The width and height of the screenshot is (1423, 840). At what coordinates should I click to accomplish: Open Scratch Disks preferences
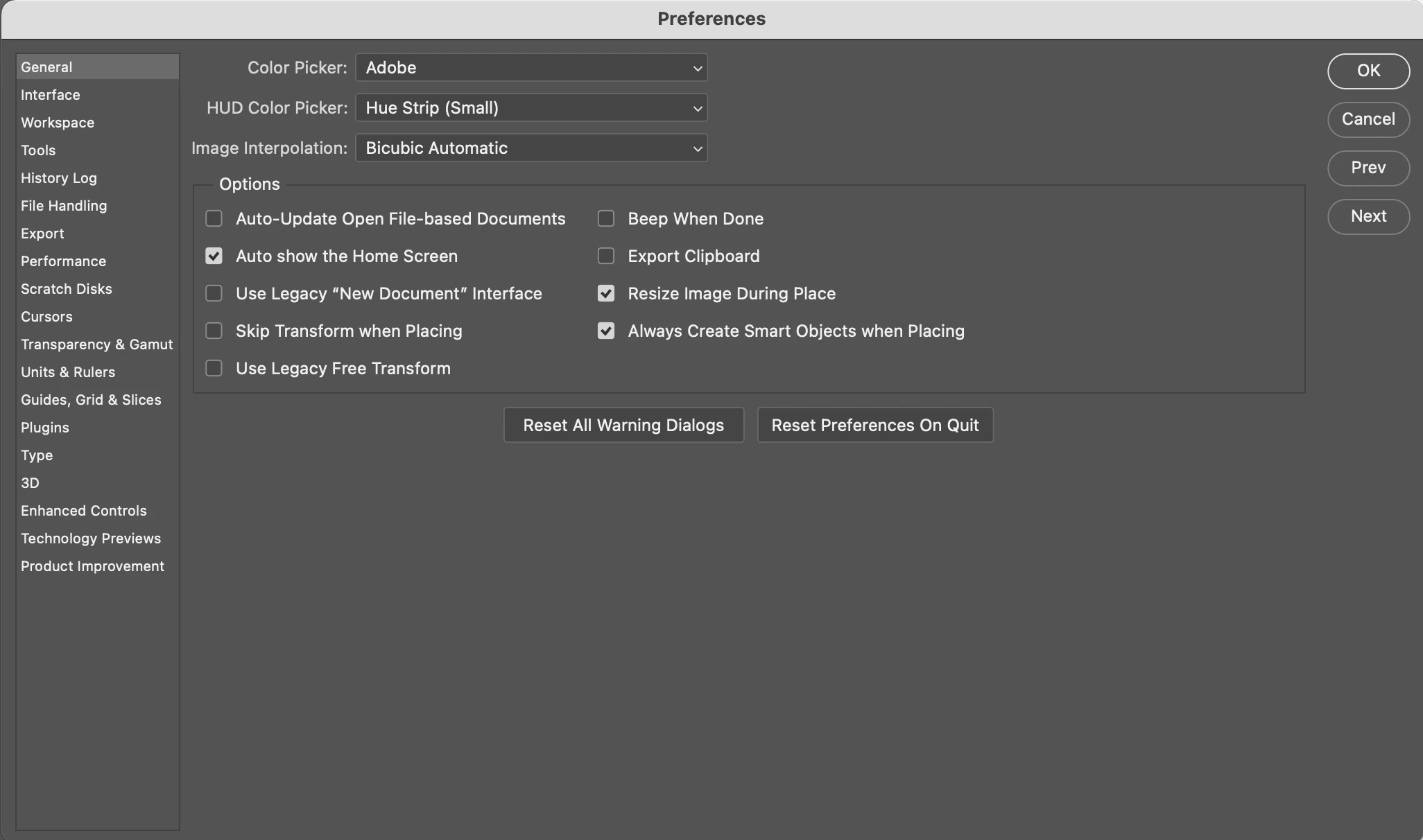pos(66,289)
